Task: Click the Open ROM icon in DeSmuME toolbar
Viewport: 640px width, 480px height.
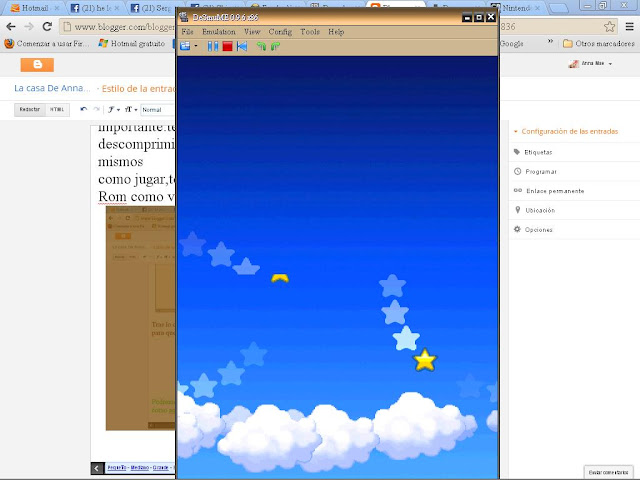Action: point(185,46)
